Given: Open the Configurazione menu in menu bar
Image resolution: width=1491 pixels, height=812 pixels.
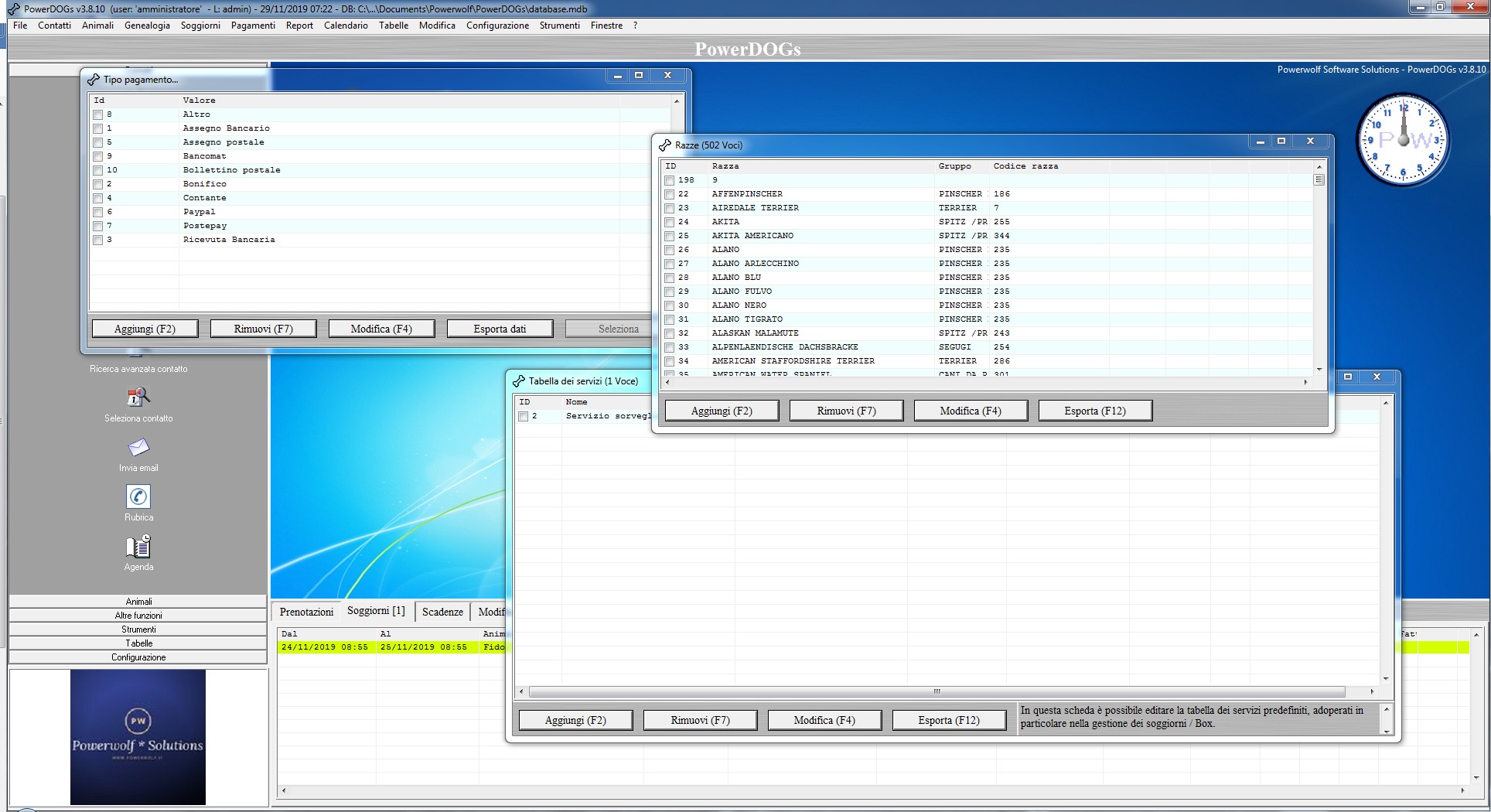Looking at the screenshot, I should 497,26.
